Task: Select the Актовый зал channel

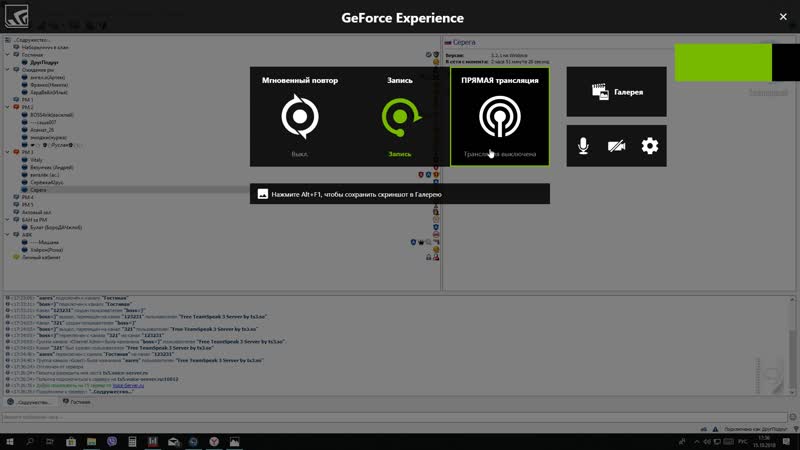Action: [36, 212]
